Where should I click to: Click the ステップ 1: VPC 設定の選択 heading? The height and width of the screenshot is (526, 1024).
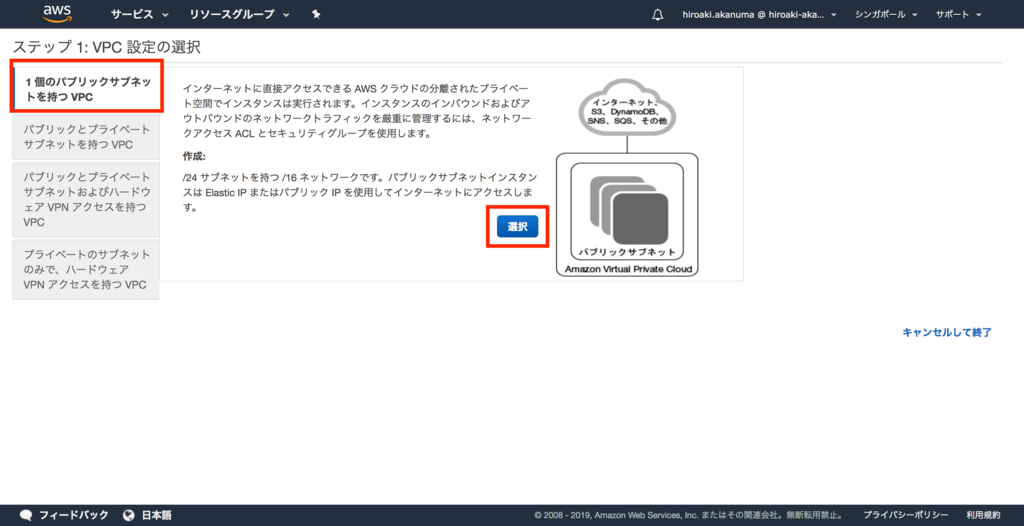(x=106, y=46)
